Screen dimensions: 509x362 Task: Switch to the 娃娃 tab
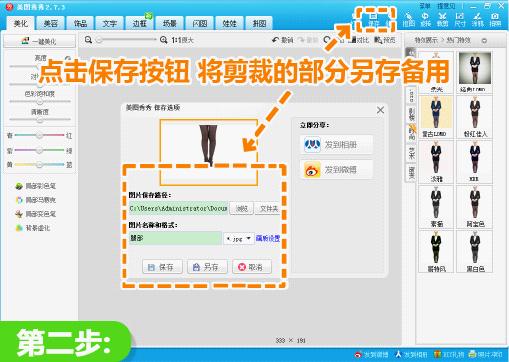[229, 23]
